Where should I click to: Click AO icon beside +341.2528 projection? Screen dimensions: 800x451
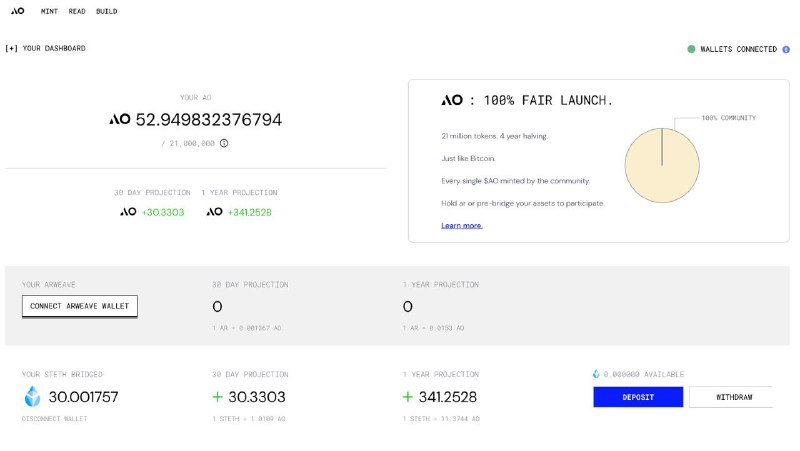214,212
